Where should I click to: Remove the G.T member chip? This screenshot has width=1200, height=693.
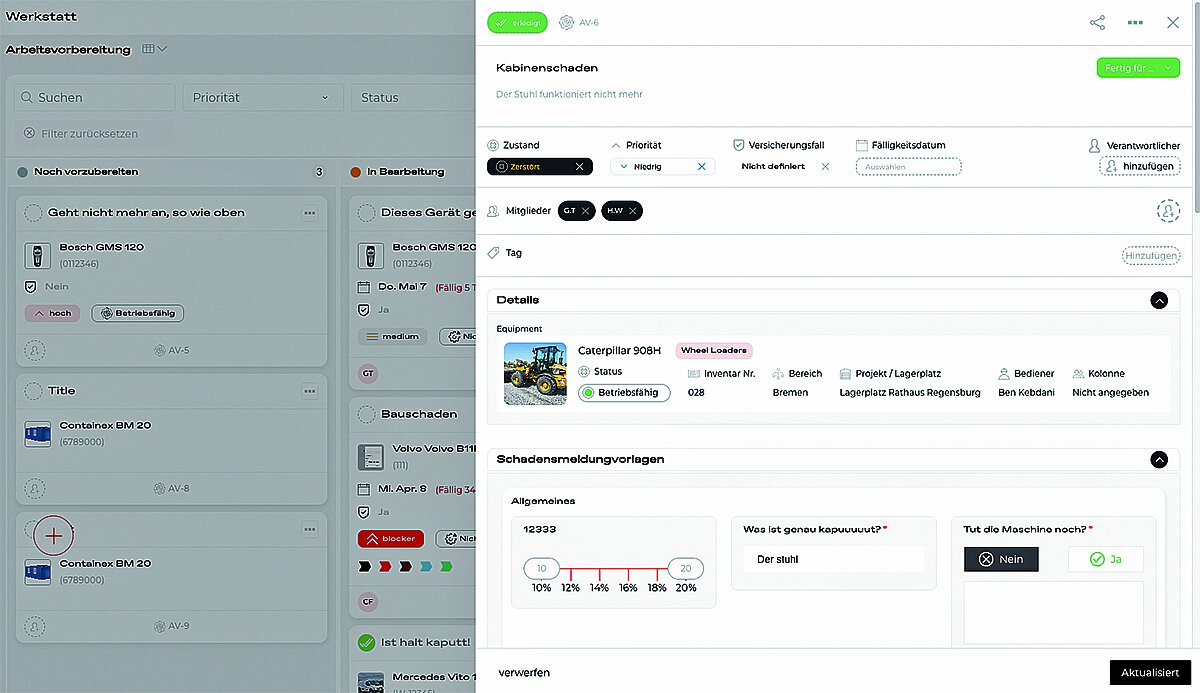[586, 210]
